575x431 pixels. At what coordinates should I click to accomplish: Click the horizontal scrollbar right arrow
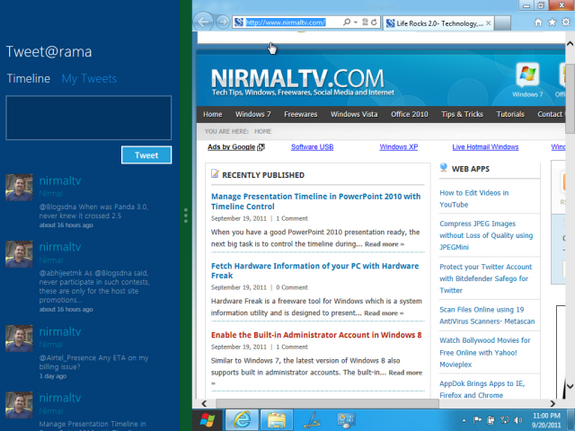(553, 404)
